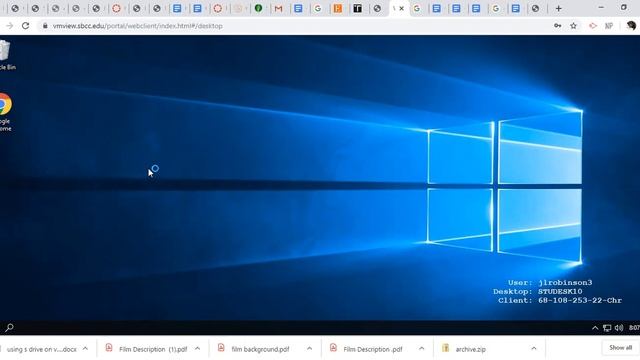Image resolution: width=640 pixels, height=360 pixels.
Task: Expand options for using s drive docx
Action: (85, 349)
